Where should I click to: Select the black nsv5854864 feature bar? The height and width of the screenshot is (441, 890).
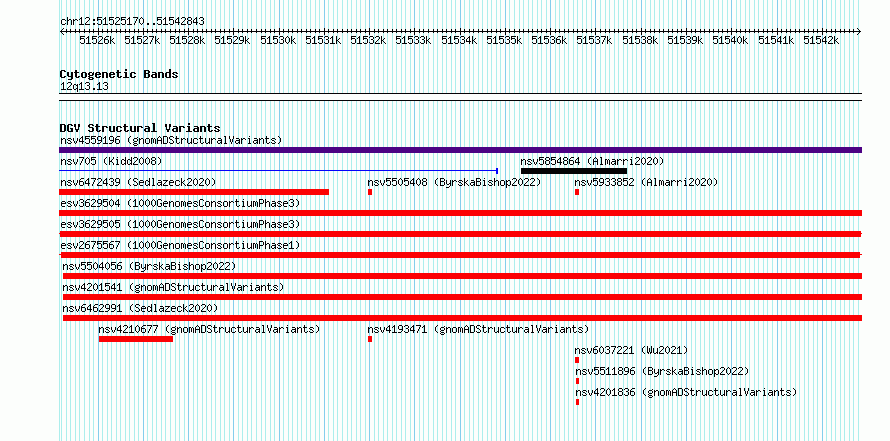pyautogui.click(x=574, y=171)
